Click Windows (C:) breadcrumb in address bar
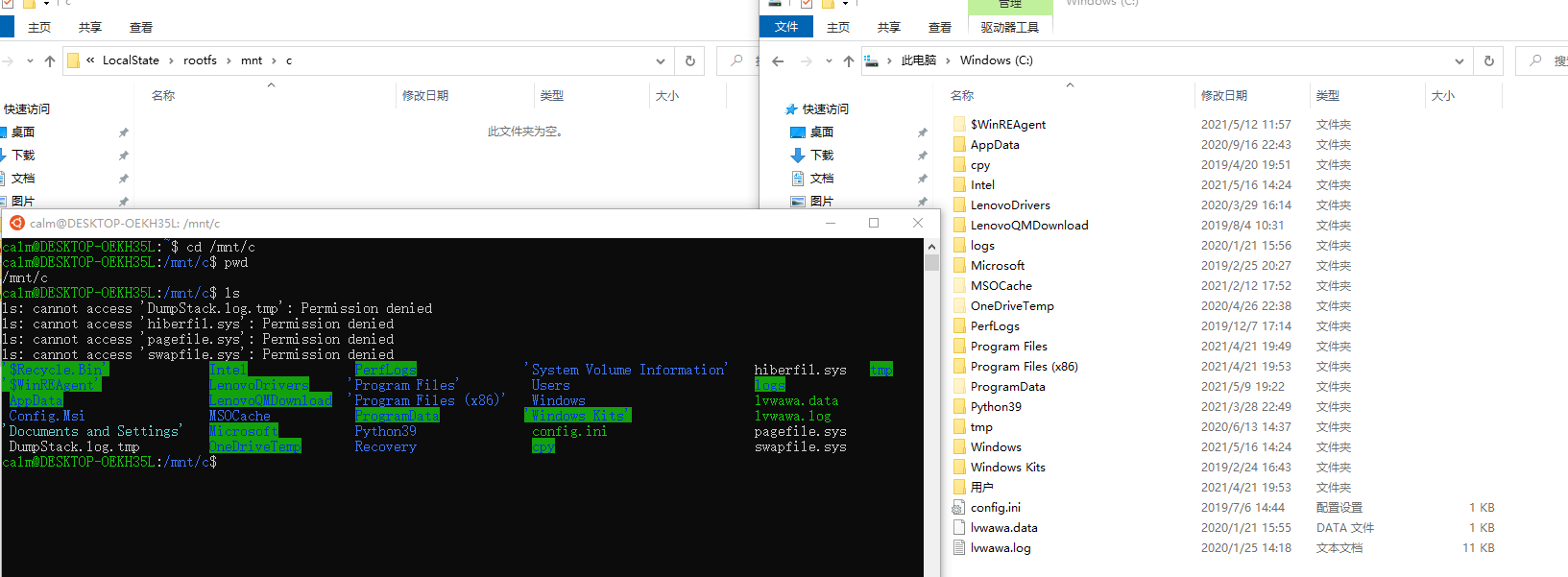1568x577 pixels. (x=997, y=60)
